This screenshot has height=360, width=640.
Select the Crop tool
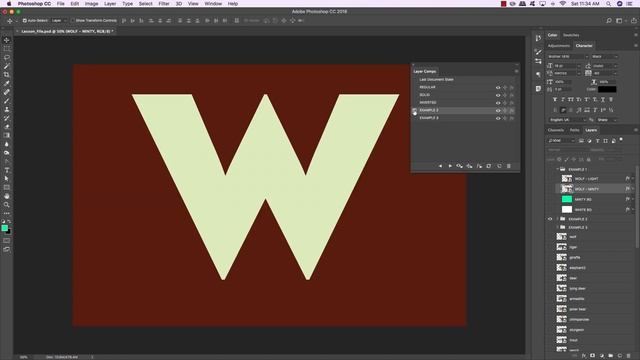click(7, 75)
